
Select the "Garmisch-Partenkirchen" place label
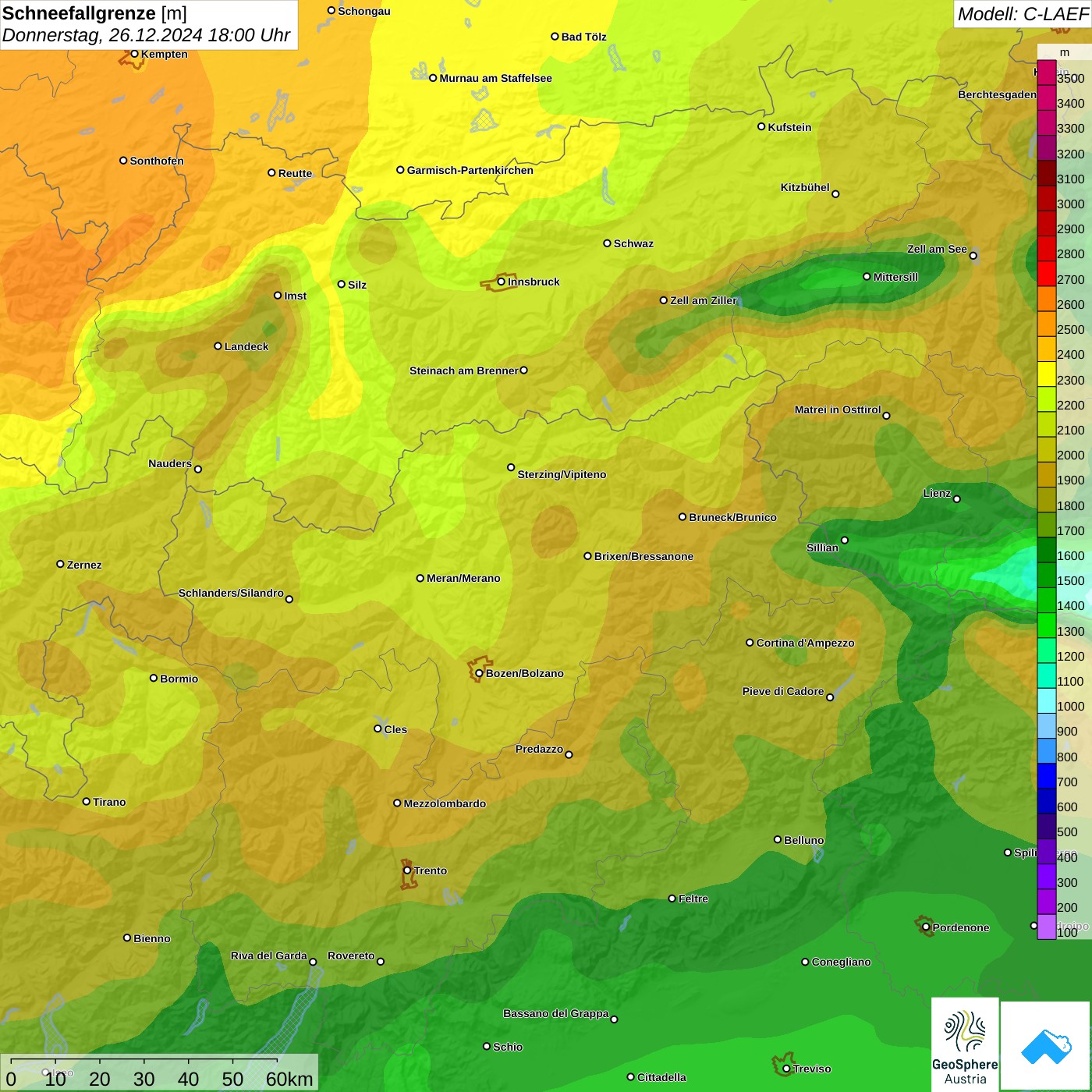coord(470,170)
